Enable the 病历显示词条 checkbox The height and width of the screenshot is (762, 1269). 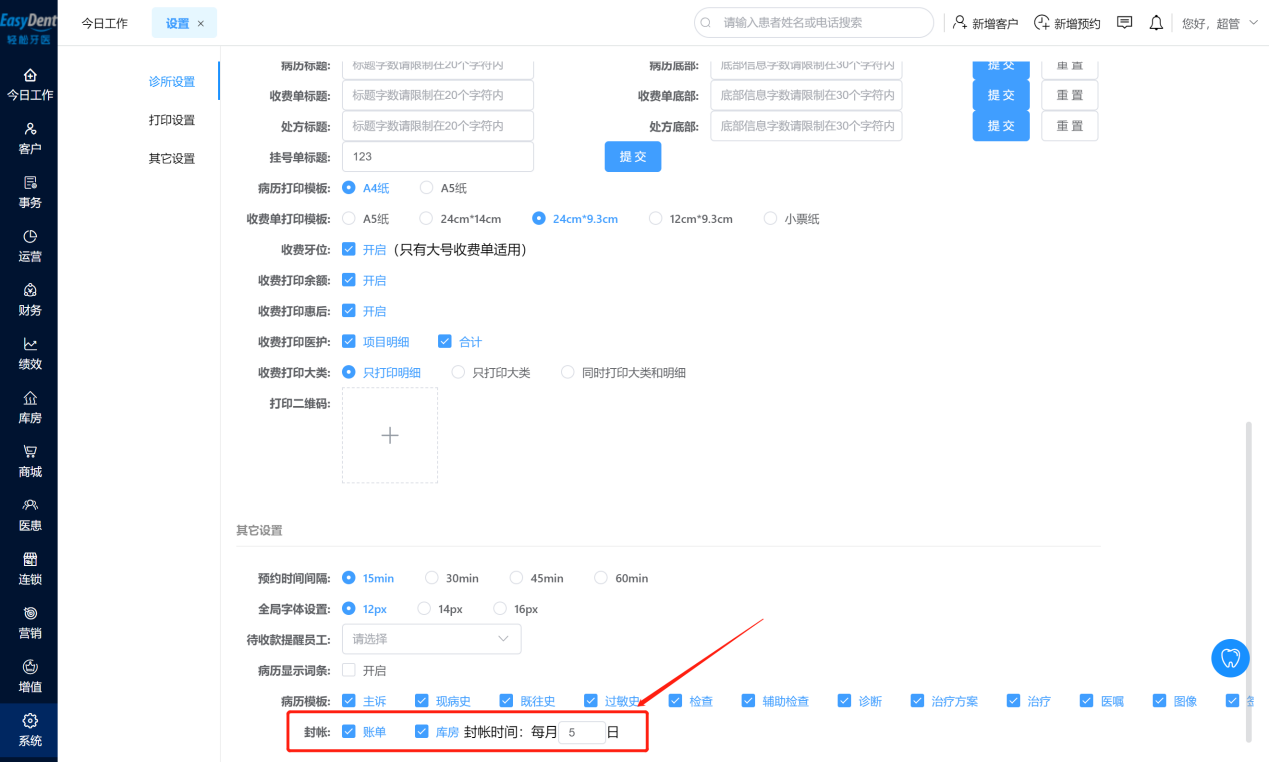tap(349, 670)
